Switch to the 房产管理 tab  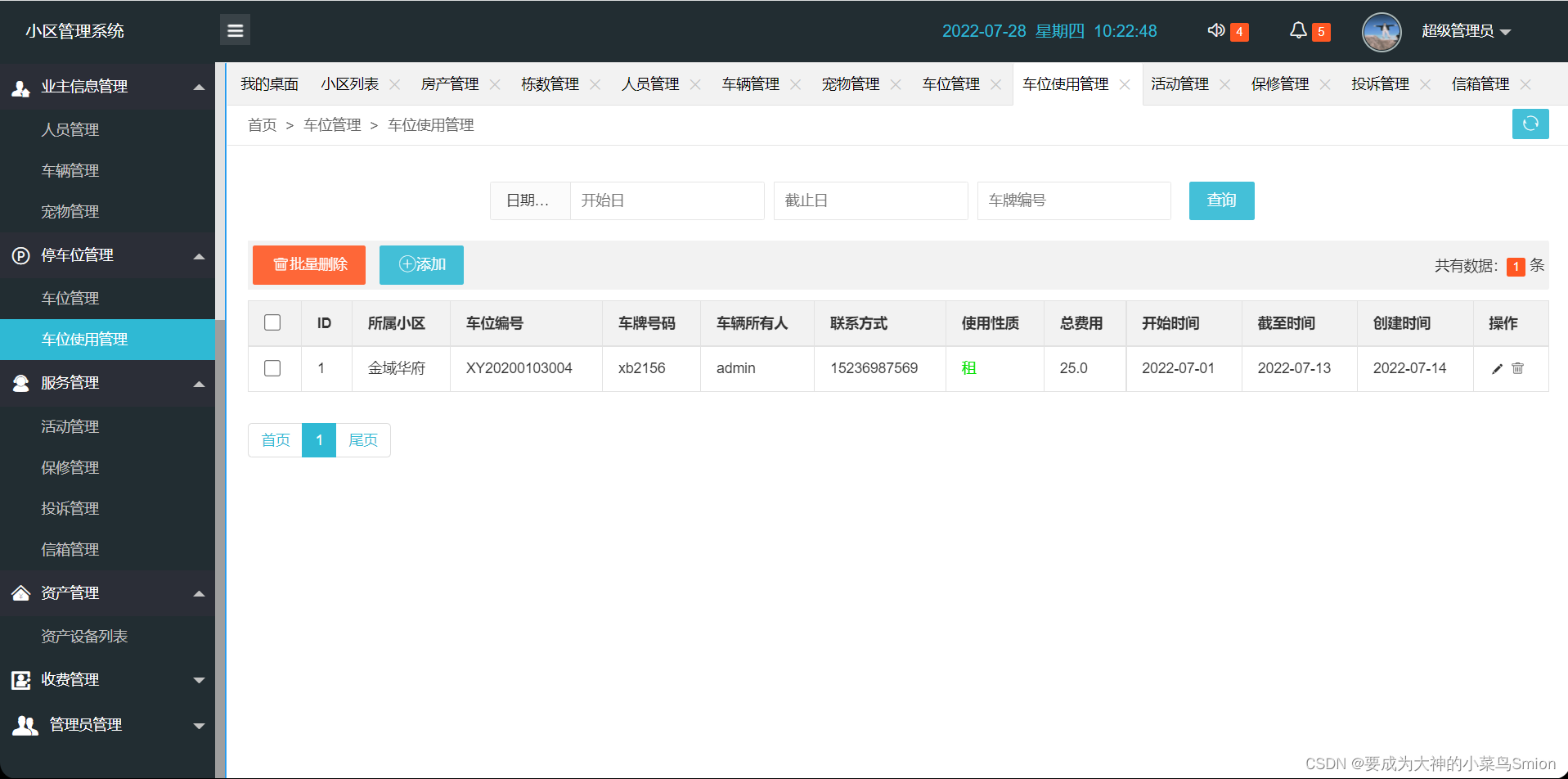coord(450,84)
